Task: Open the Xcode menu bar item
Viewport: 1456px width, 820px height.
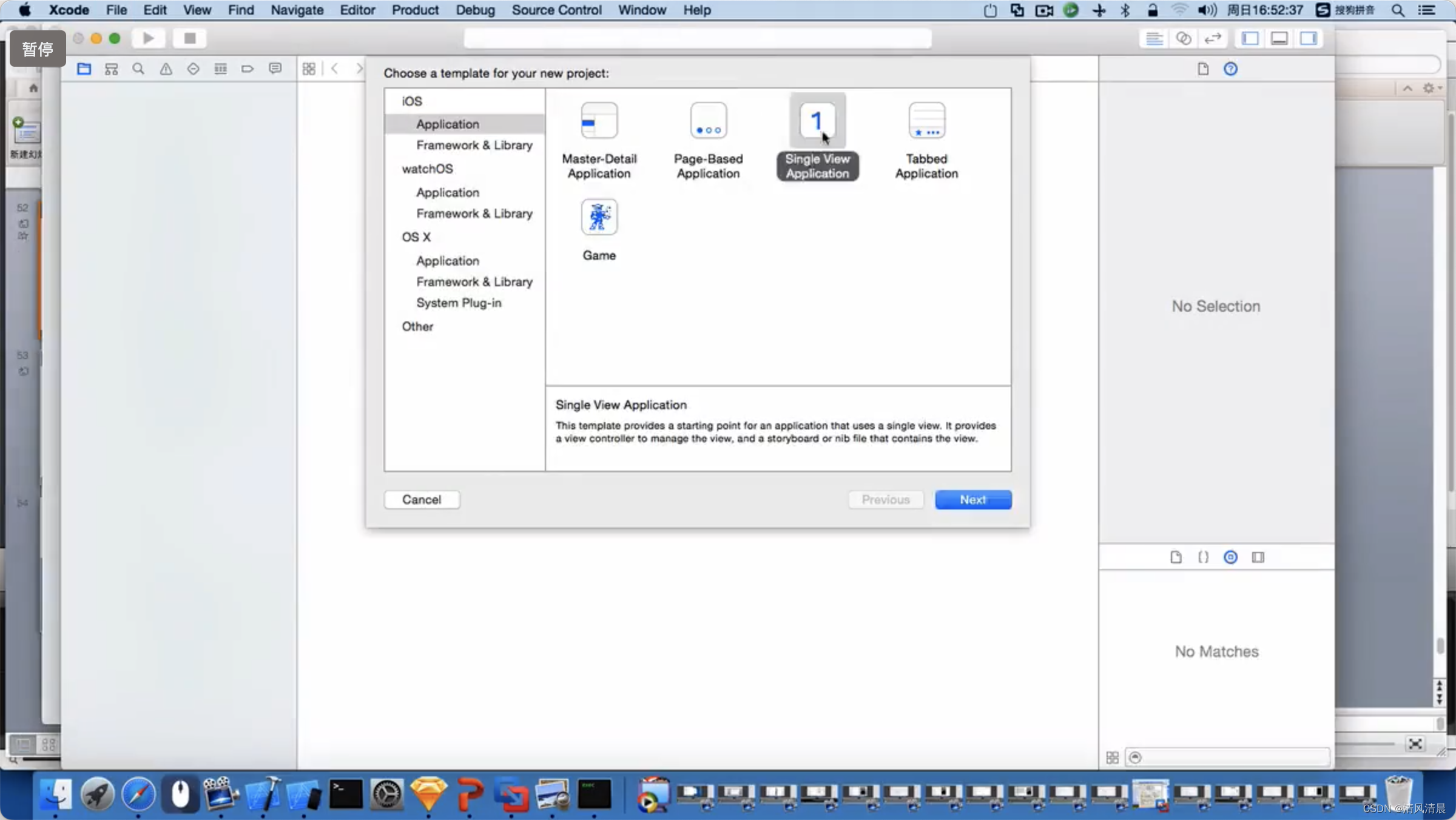Action: coord(67,10)
